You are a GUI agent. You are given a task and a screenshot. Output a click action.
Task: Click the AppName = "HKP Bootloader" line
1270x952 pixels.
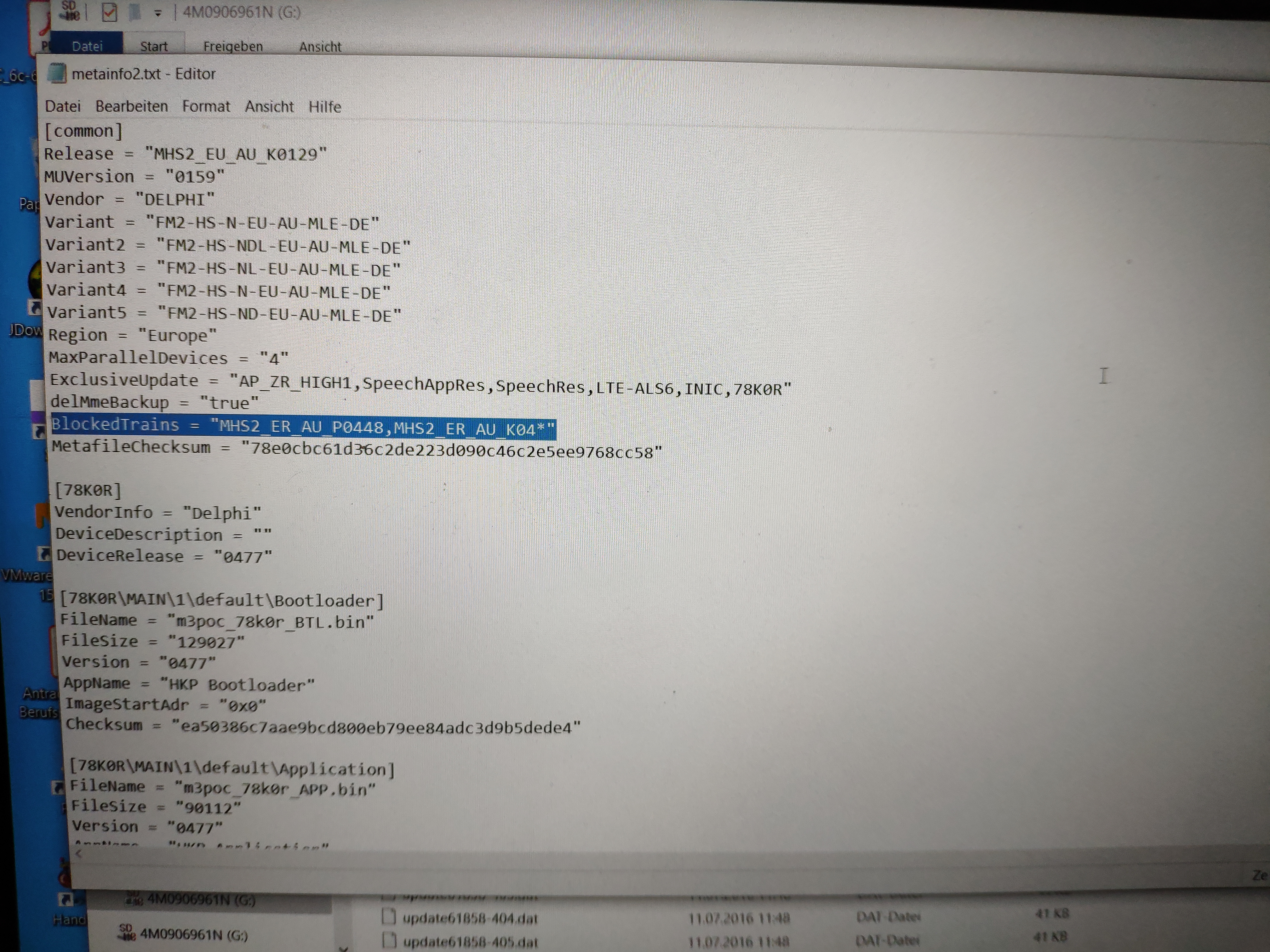point(189,684)
